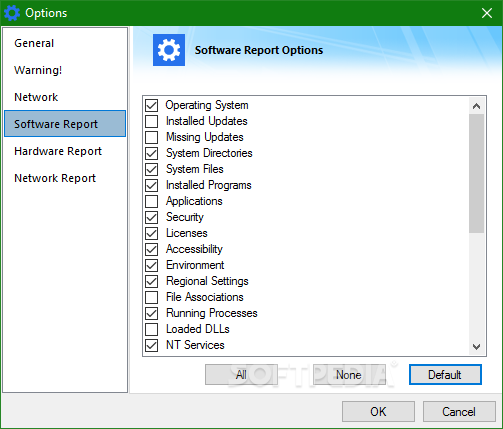Uncheck the Running Processes checkbox
The image size is (503, 429).
click(x=152, y=313)
